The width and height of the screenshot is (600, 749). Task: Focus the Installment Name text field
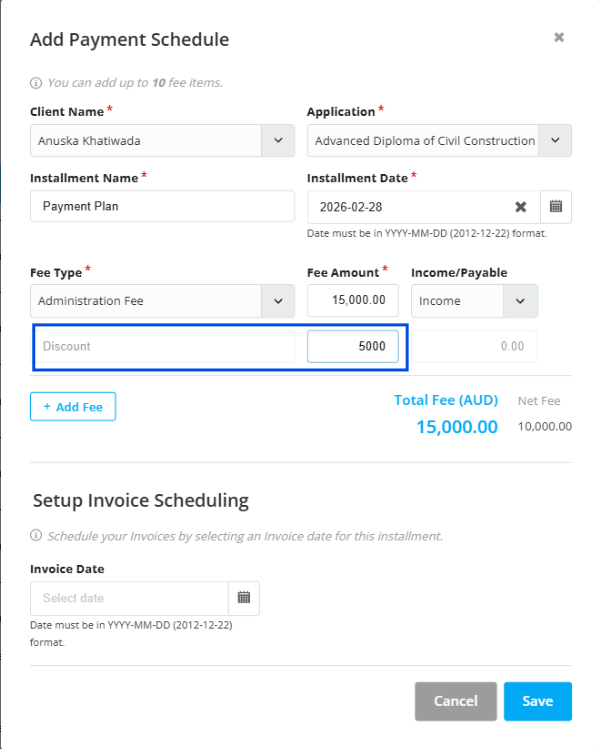point(162,207)
